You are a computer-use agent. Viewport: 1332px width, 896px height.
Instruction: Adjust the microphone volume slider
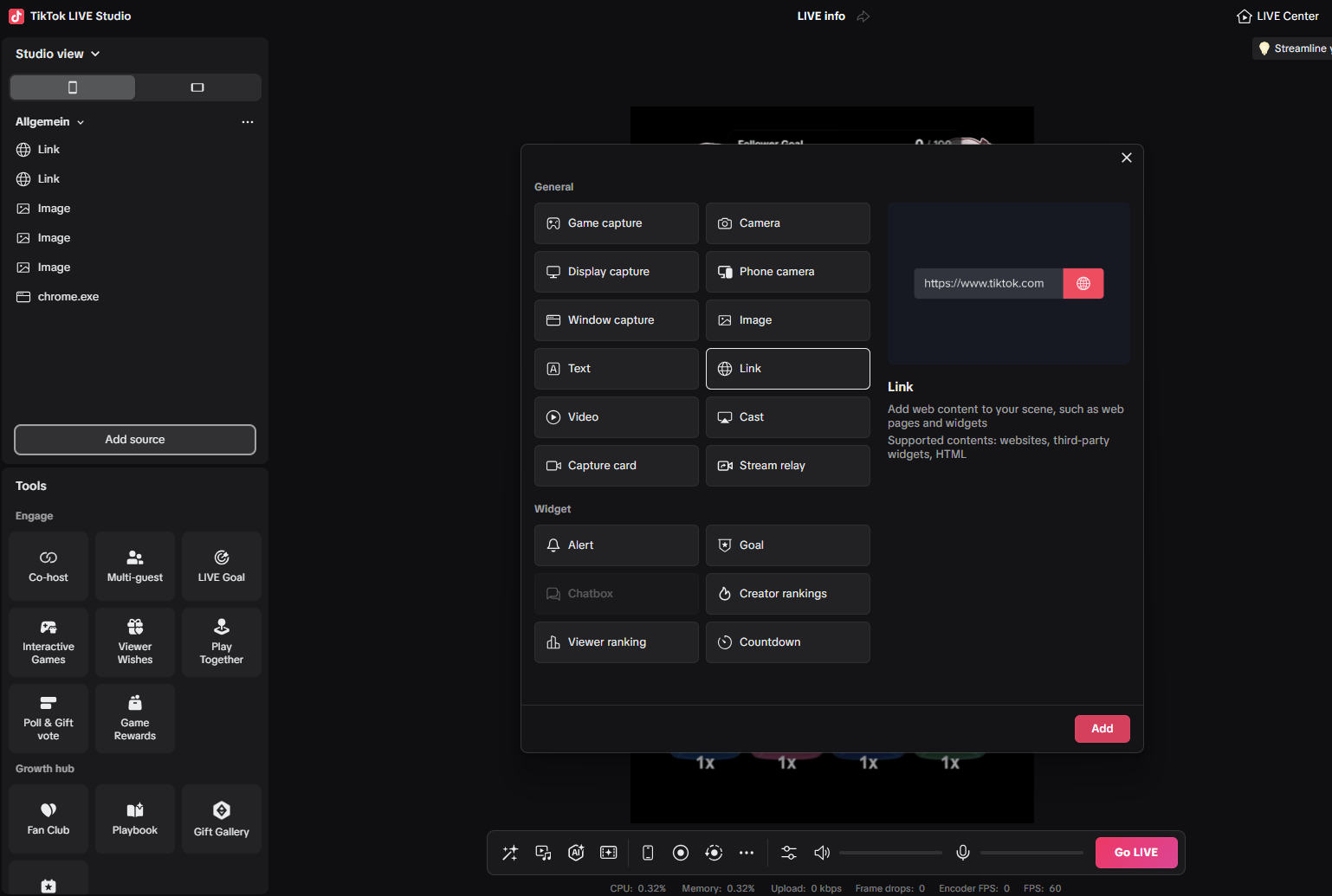pyautogui.click(x=1031, y=853)
